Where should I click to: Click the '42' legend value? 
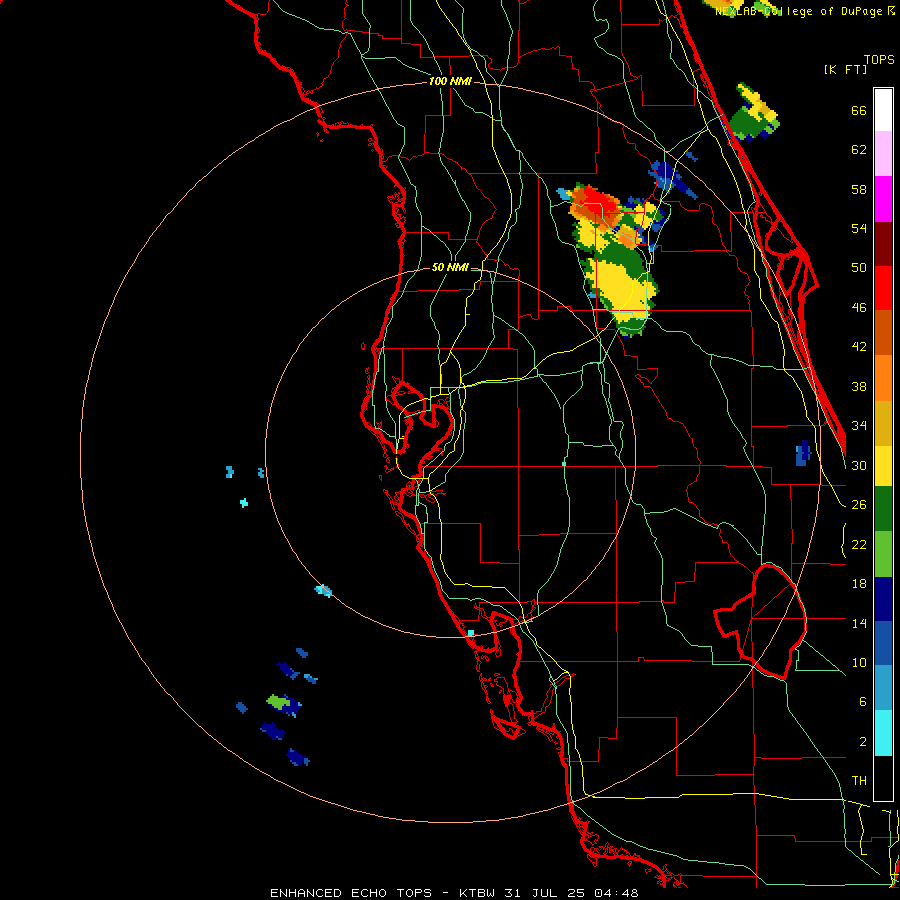coord(859,347)
